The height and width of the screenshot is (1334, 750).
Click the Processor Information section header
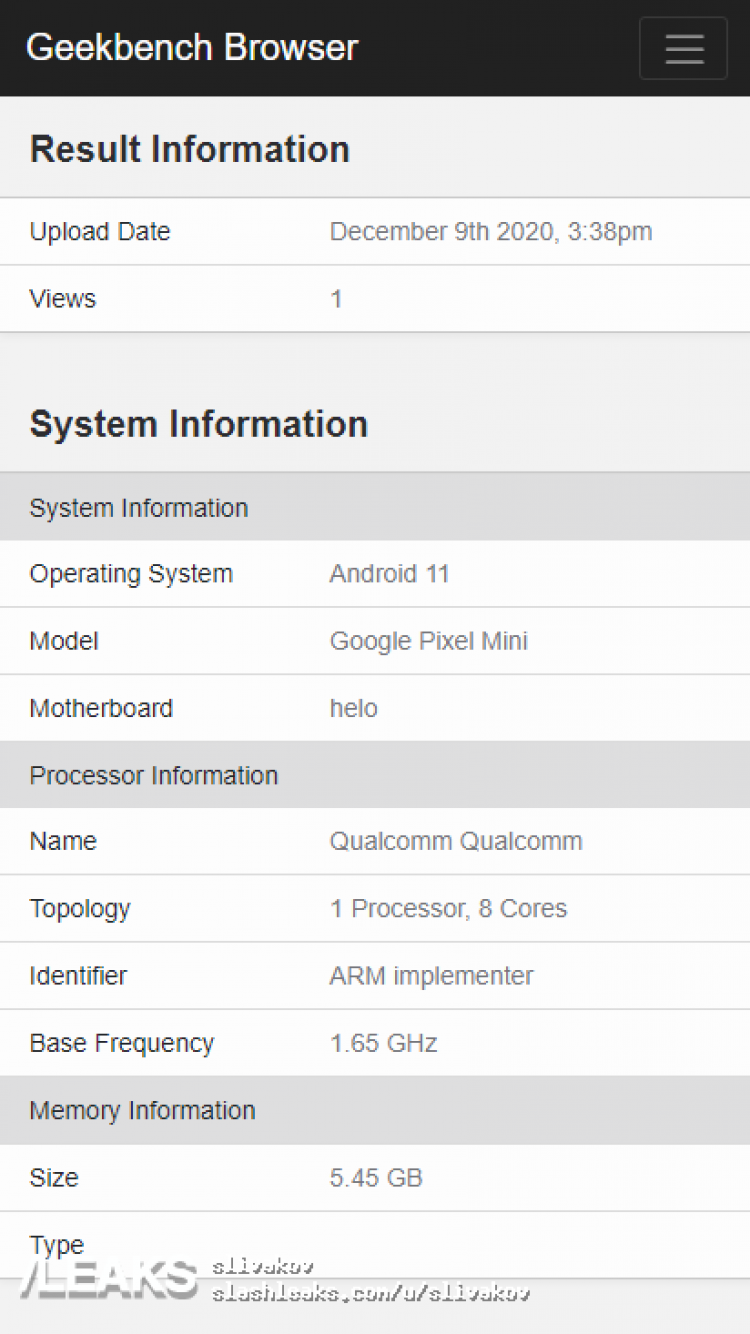pyautogui.click(x=154, y=775)
